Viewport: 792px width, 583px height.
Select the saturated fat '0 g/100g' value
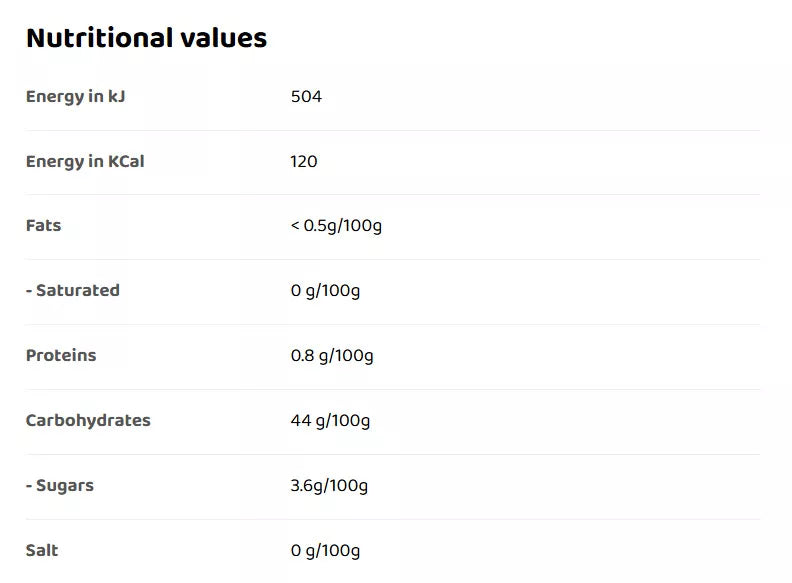coord(325,291)
